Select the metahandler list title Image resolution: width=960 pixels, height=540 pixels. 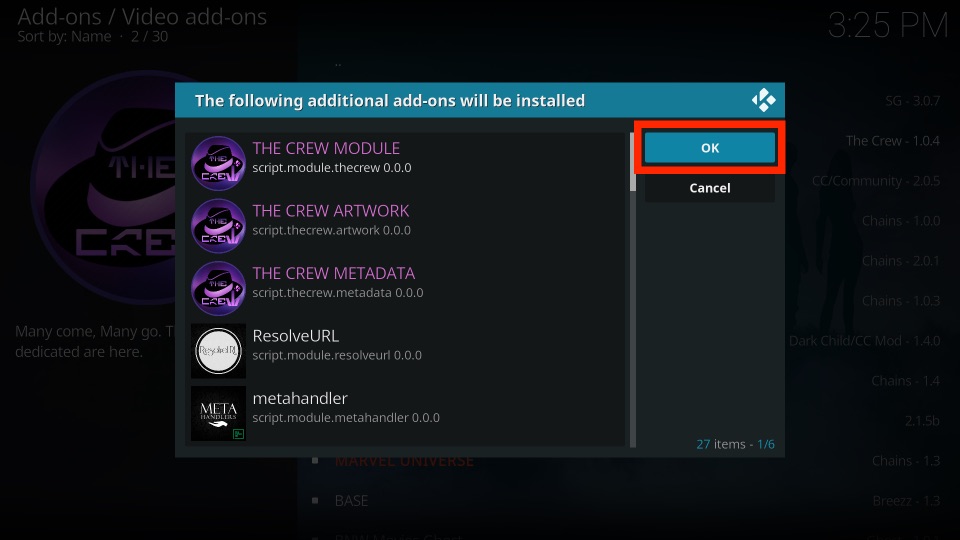tap(300, 398)
